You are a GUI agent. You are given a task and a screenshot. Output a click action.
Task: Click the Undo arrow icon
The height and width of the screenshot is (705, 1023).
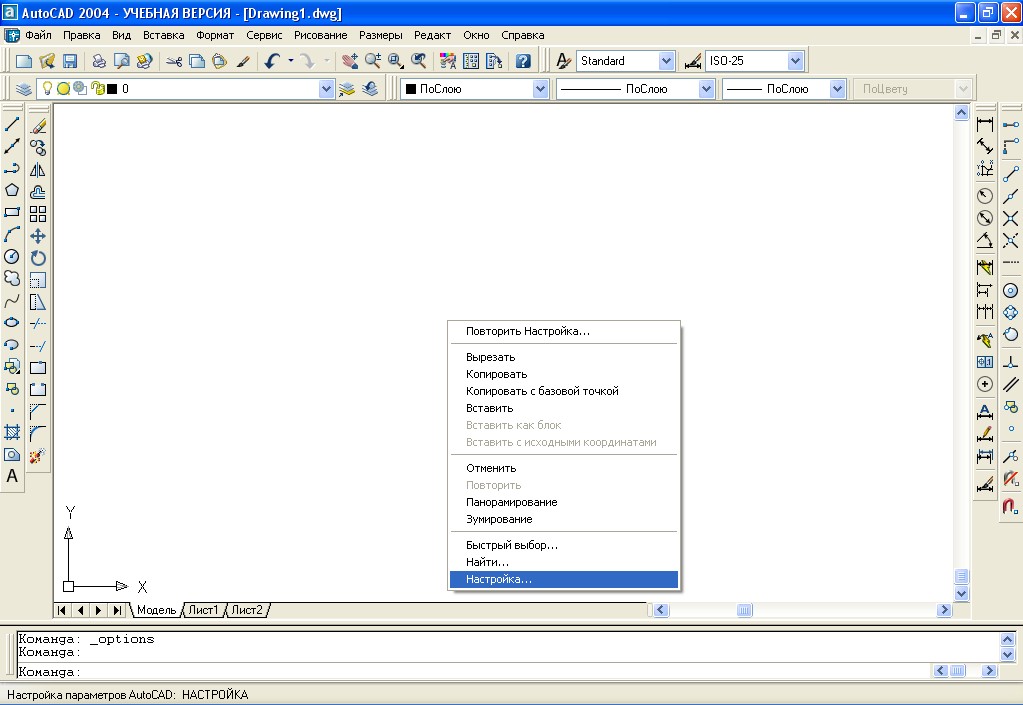pyautogui.click(x=272, y=61)
